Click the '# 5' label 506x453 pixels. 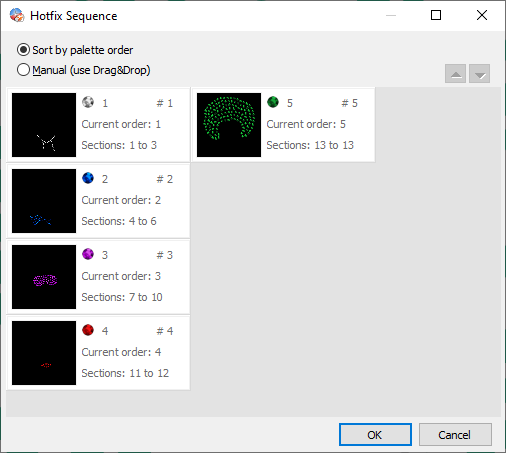tap(350, 103)
